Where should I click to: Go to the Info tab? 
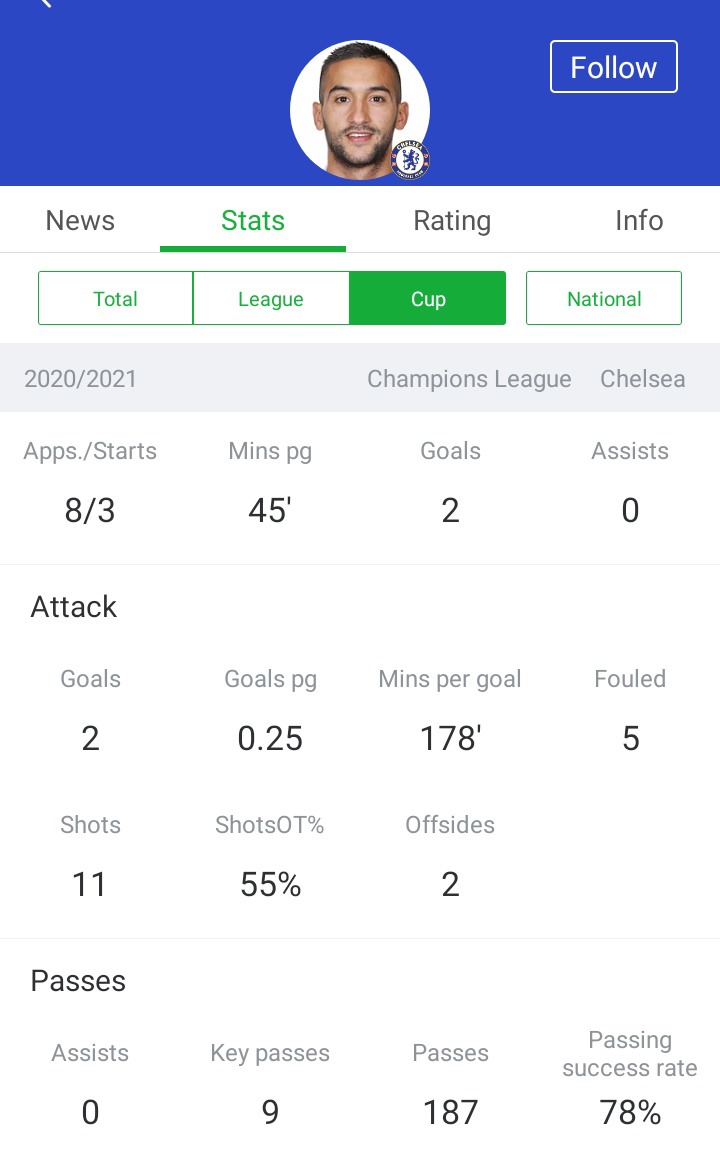[639, 220]
